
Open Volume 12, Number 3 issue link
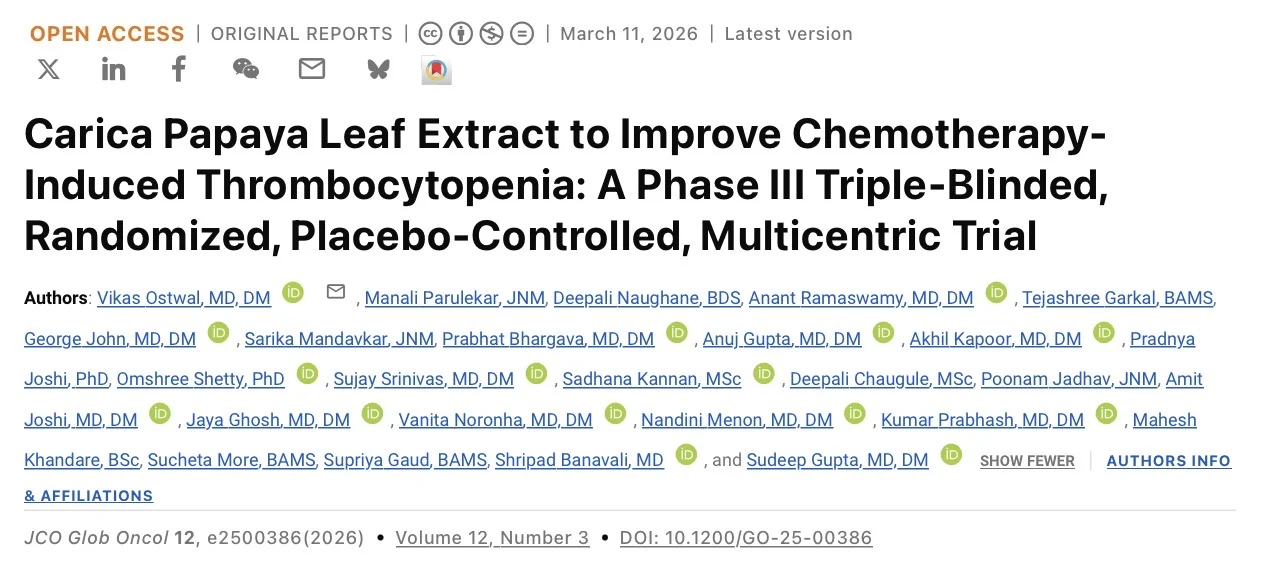pyautogui.click(x=492, y=538)
